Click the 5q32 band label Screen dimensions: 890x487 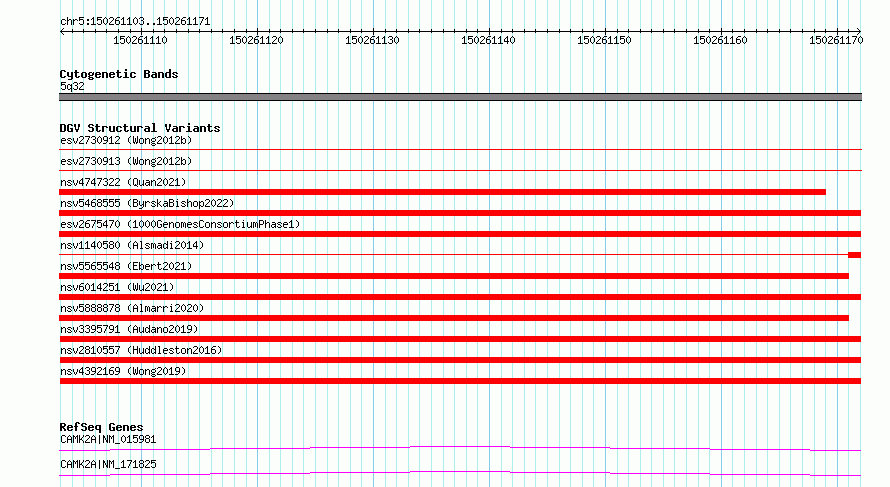coord(72,86)
